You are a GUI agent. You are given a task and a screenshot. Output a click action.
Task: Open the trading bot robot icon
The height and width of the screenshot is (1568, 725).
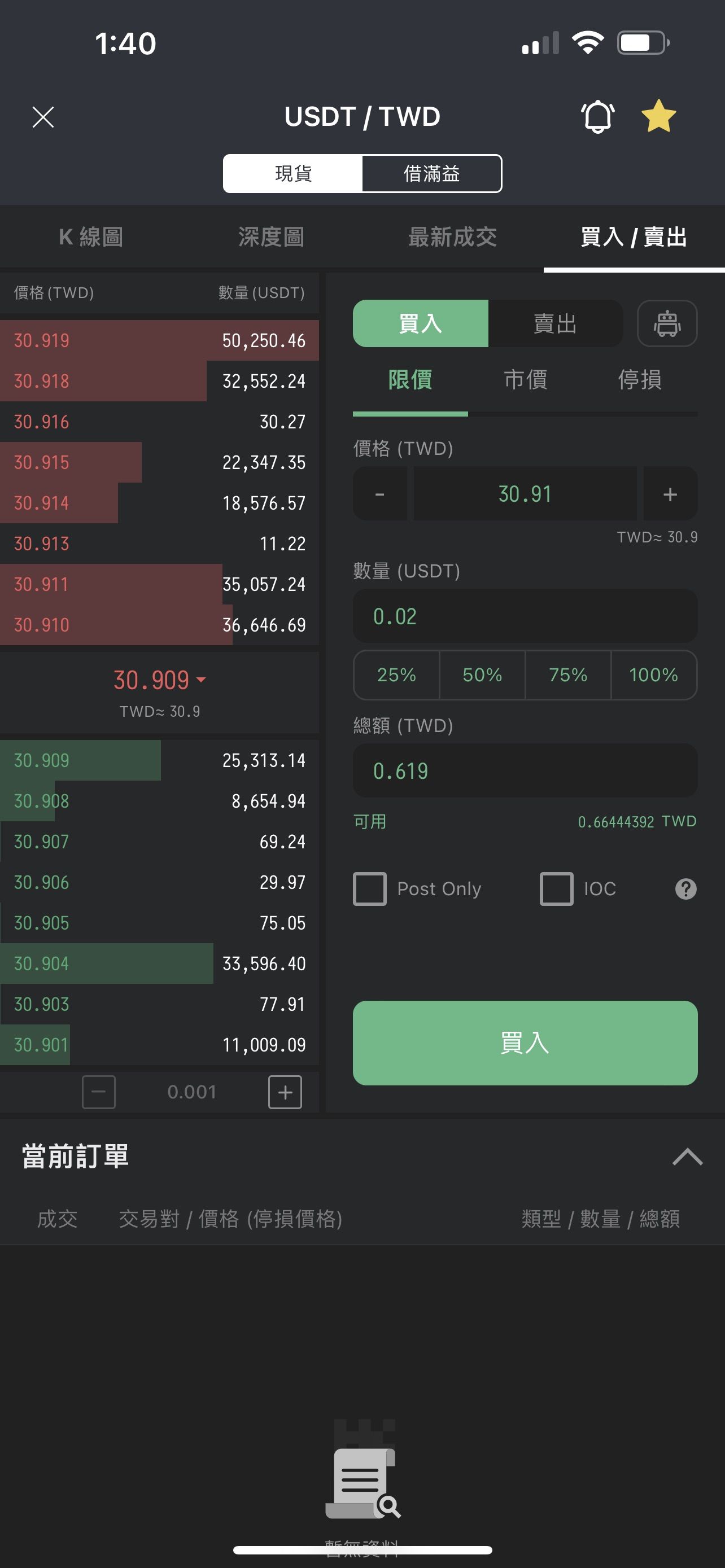pos(667,323)
